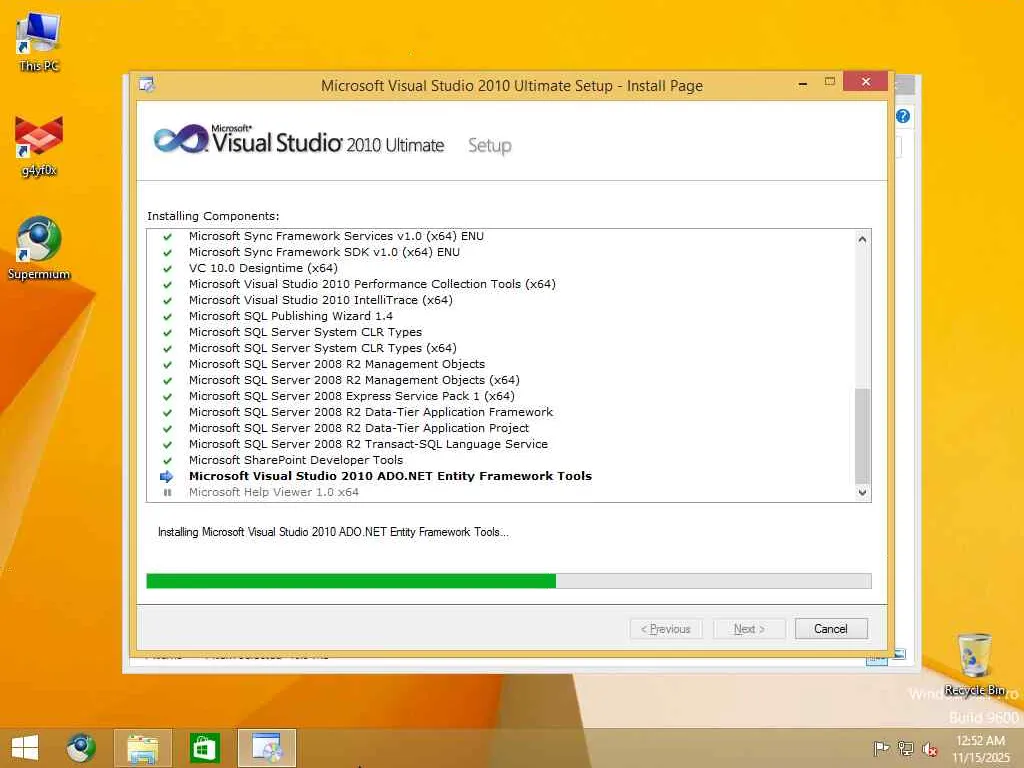Open the Windows Store taskbar icon
This screenshot has width=1024, height=768.
click(204, 748)
